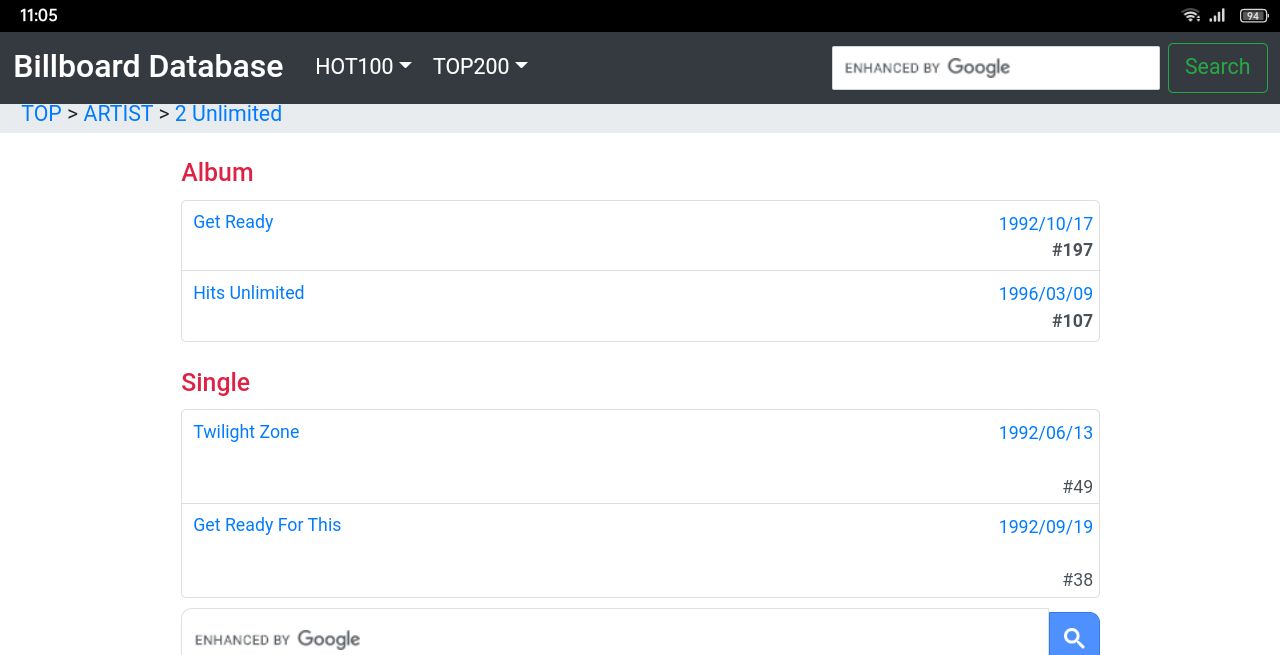Select the #49 peak position text
The image size is (1280, 655).
(1077, 487)
